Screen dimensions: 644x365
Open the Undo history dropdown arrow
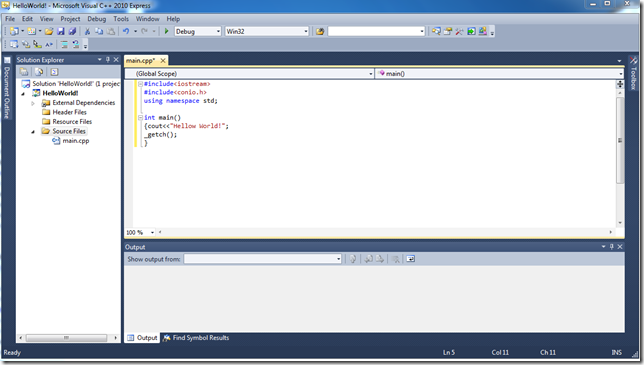tap(135, 31)
